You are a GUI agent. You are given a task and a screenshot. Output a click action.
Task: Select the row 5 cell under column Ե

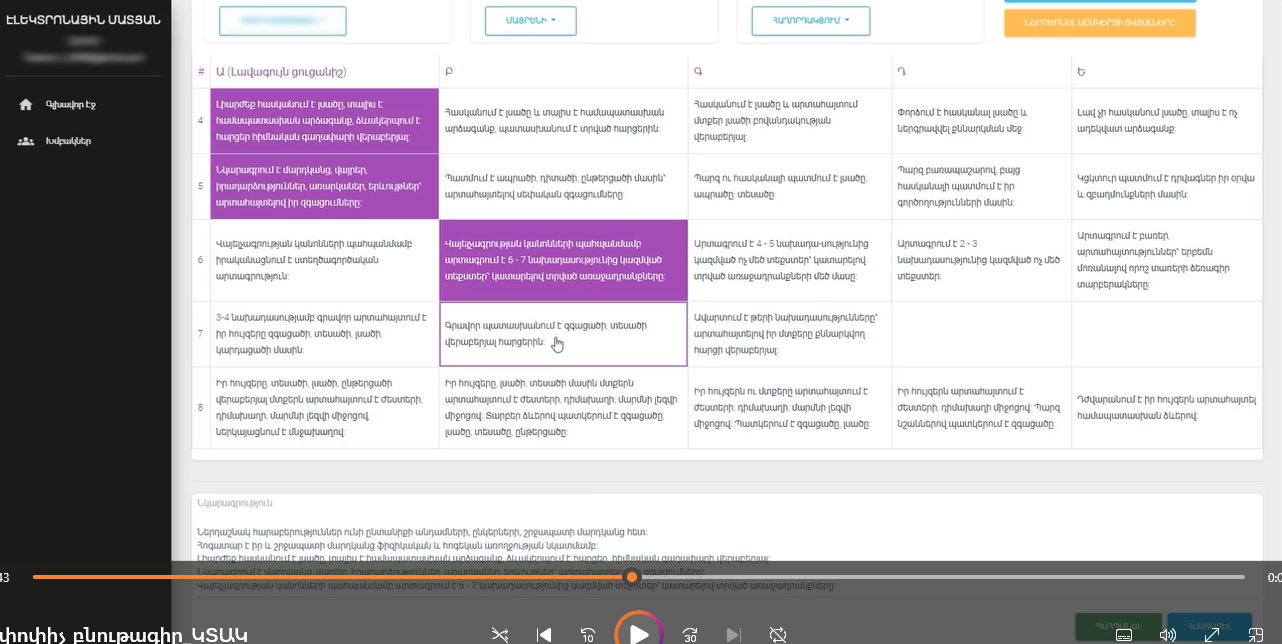tap(1167, 186)
